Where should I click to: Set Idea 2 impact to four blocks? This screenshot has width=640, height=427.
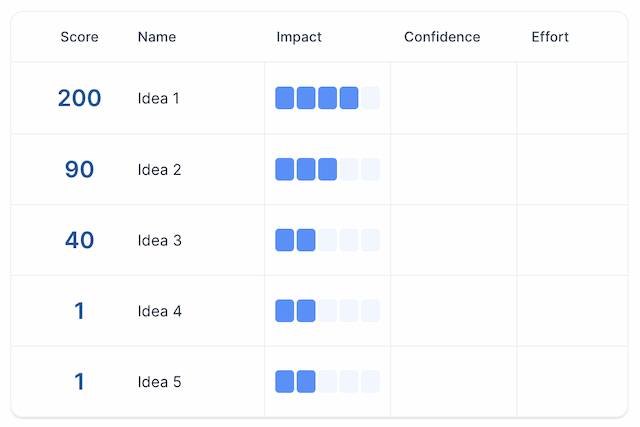tap(349, 169)
